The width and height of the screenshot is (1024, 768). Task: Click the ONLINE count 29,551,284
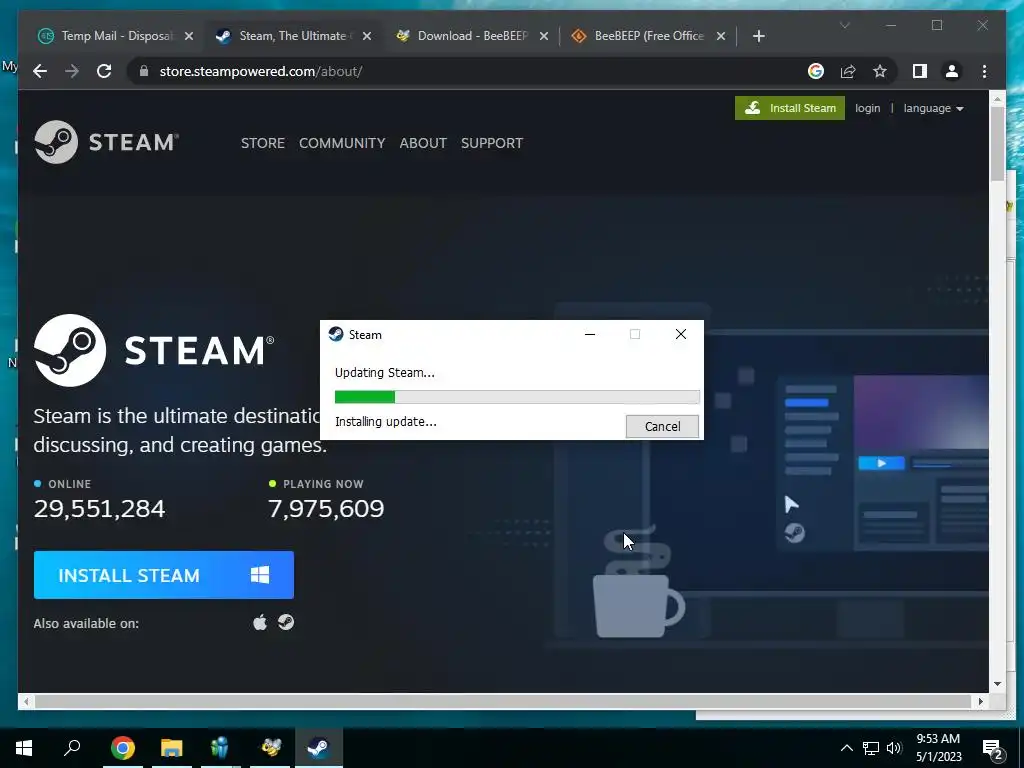pyautogui.click(x=99, y=509)
